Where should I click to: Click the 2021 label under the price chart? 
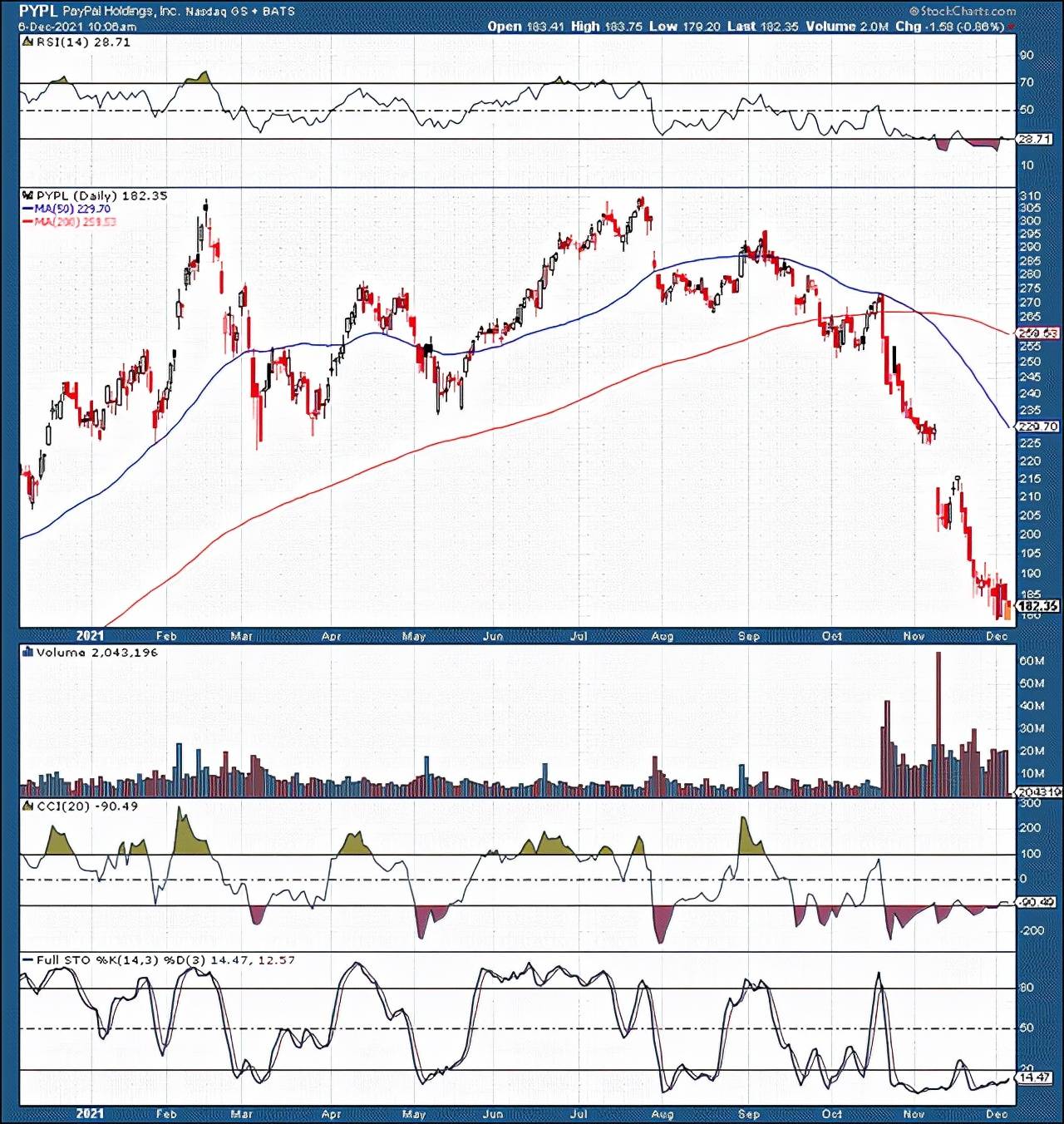coord(90,636)
